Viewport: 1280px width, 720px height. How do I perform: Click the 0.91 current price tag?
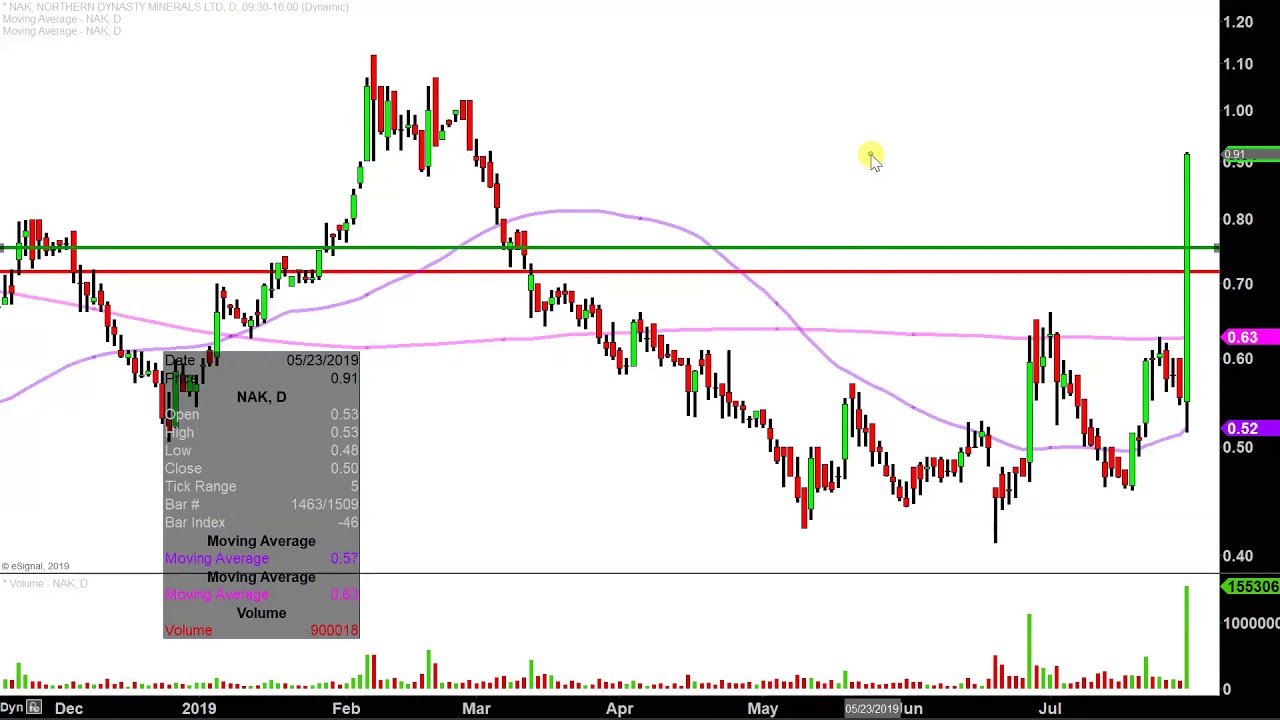pos(1250,155)
